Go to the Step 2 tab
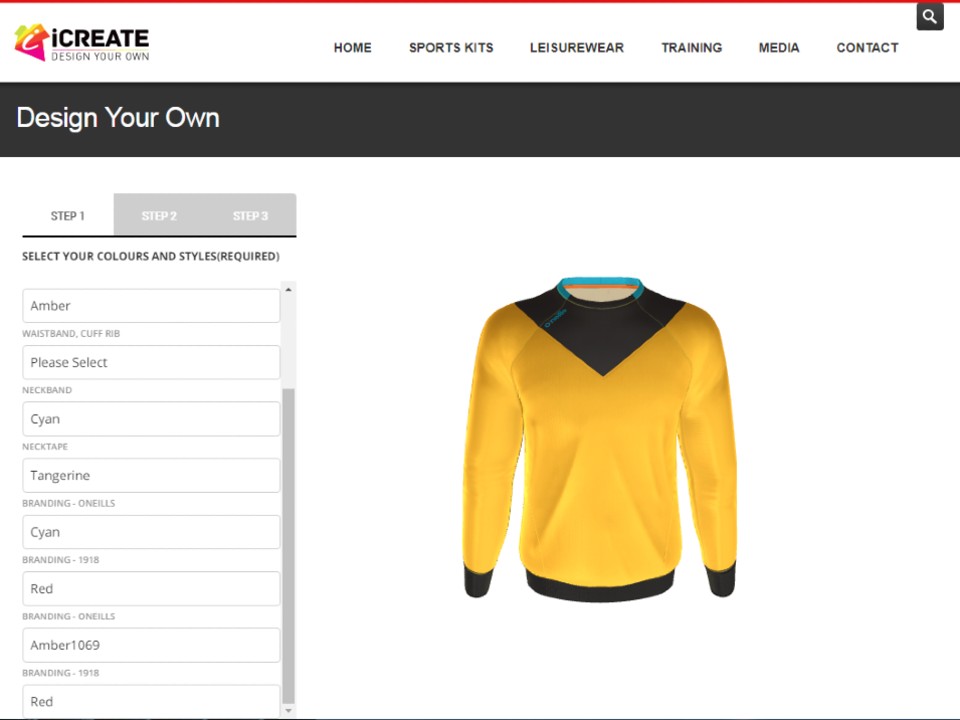The width and height of the screenshot is (960, 720). click(x=159, y=216)
